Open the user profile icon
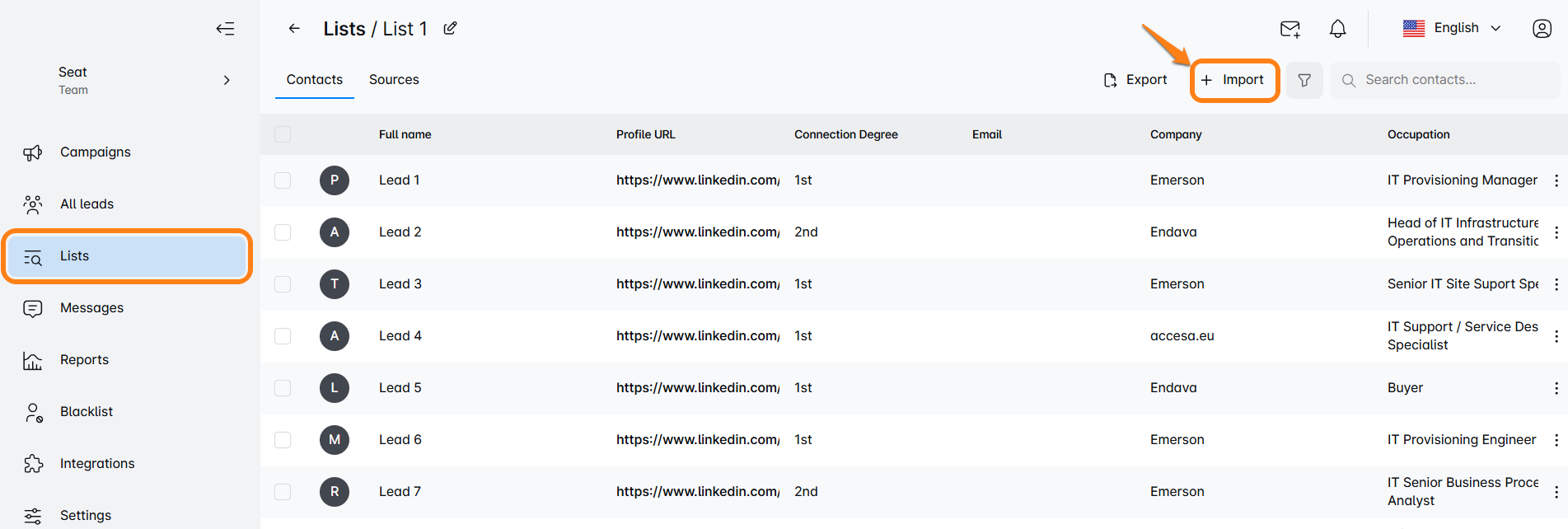 click(x=1542, y=29)
